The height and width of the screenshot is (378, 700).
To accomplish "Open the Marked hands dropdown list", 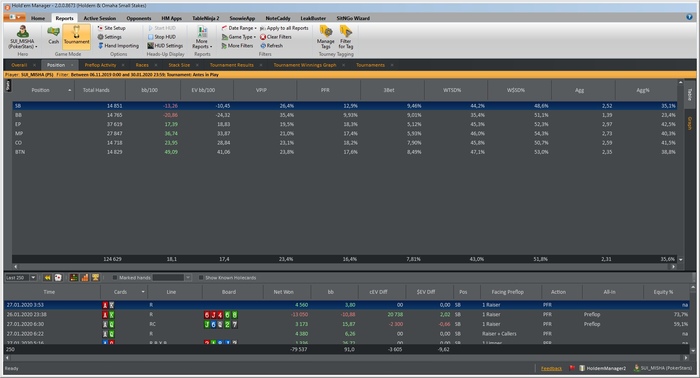I will [188, 278].
